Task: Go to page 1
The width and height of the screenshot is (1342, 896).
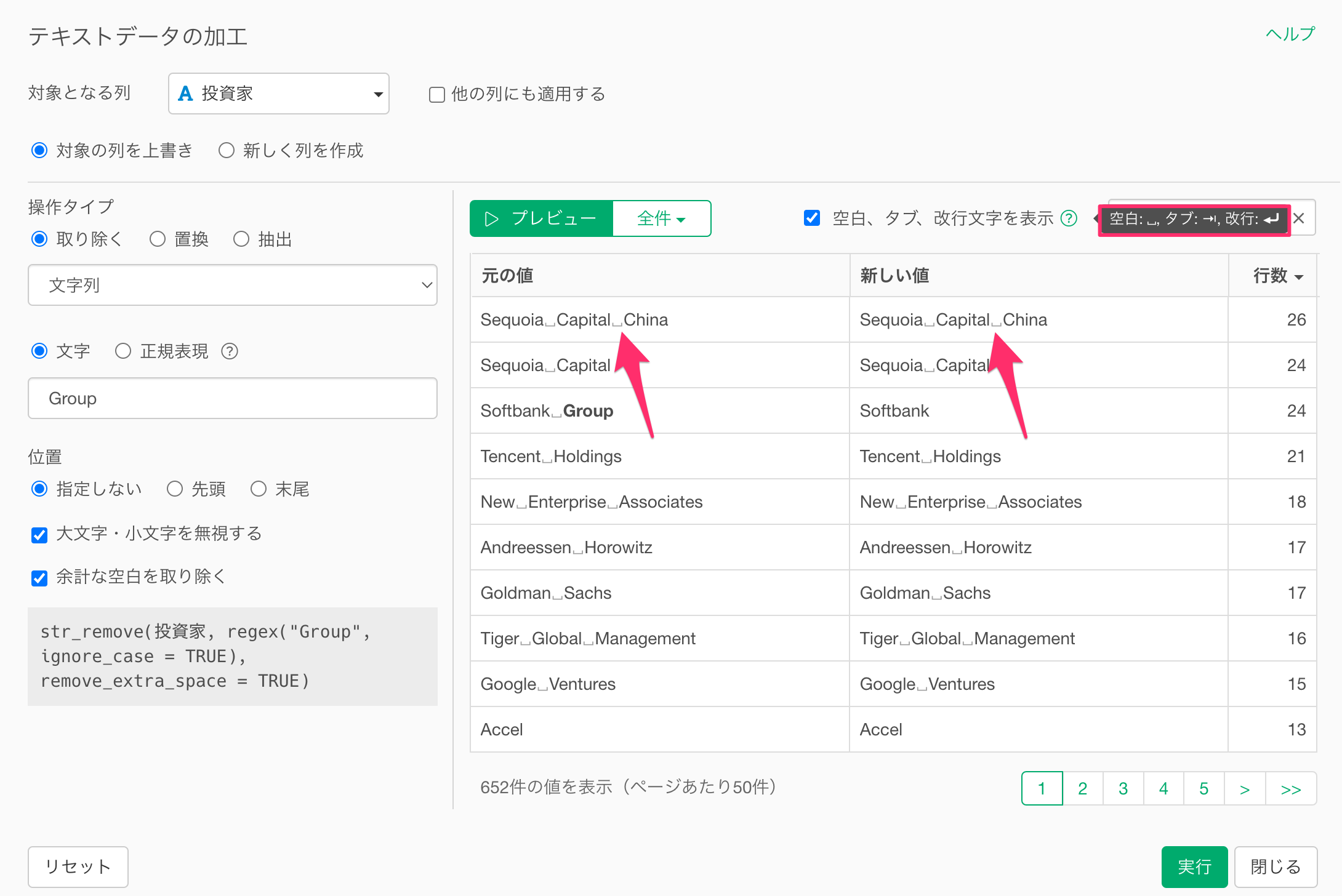Action: click(1042, 788)
